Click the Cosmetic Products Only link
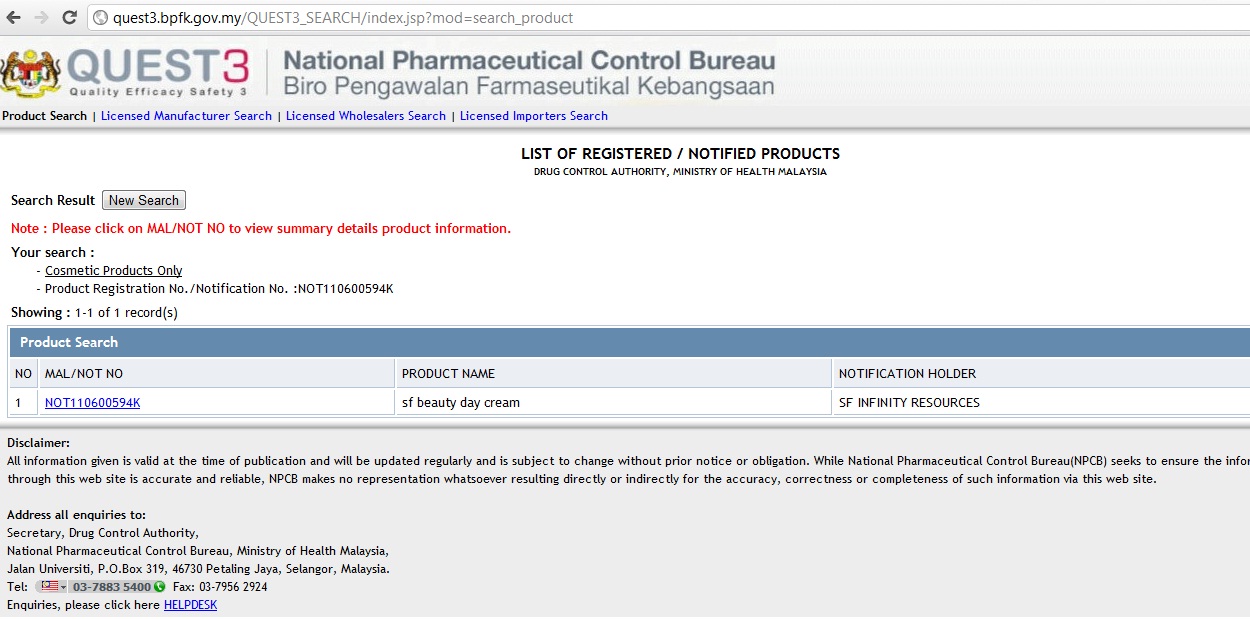Image resolution: width=1250 pixels, height=619 pixels. (x=113, y=271)
